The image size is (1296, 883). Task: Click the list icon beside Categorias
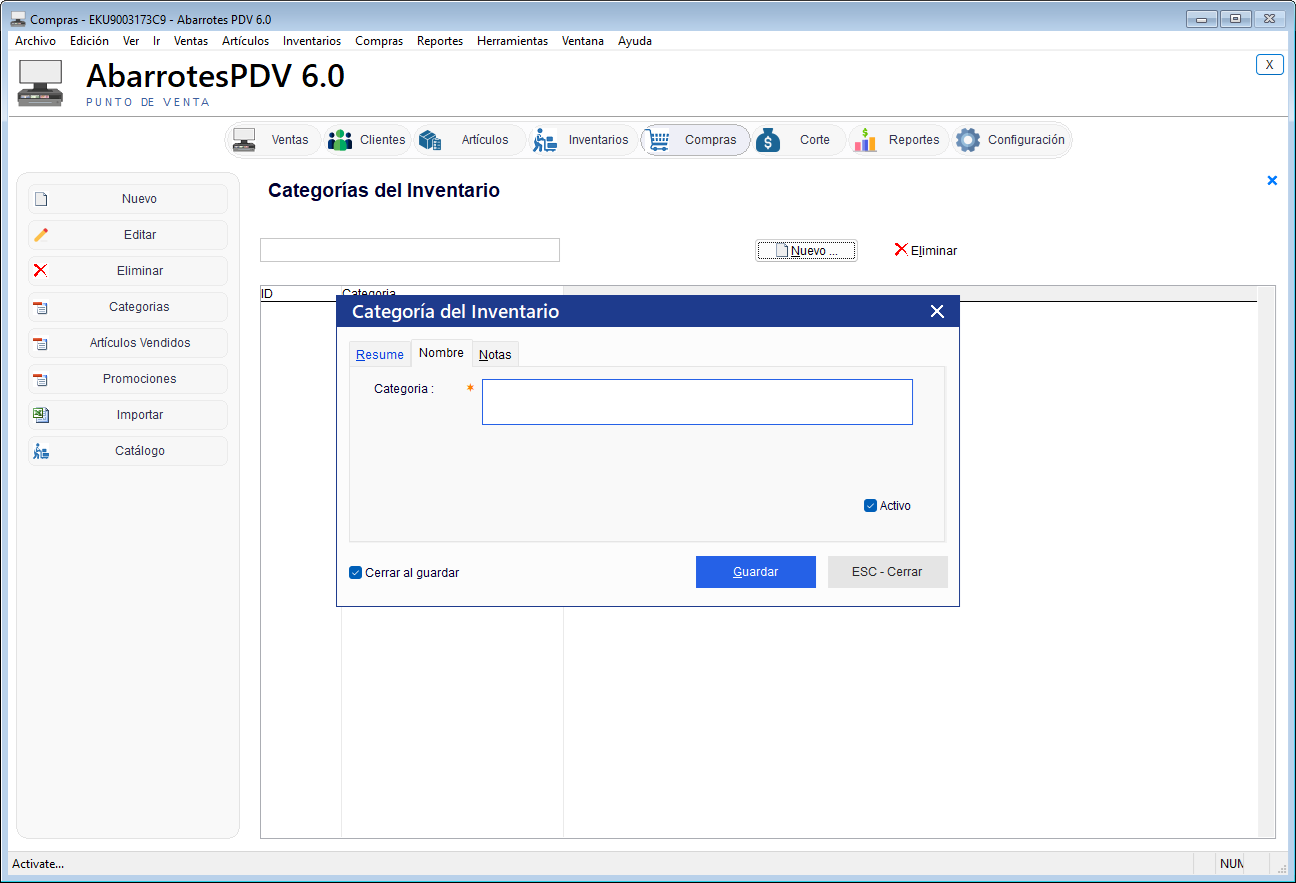(41, 307)
